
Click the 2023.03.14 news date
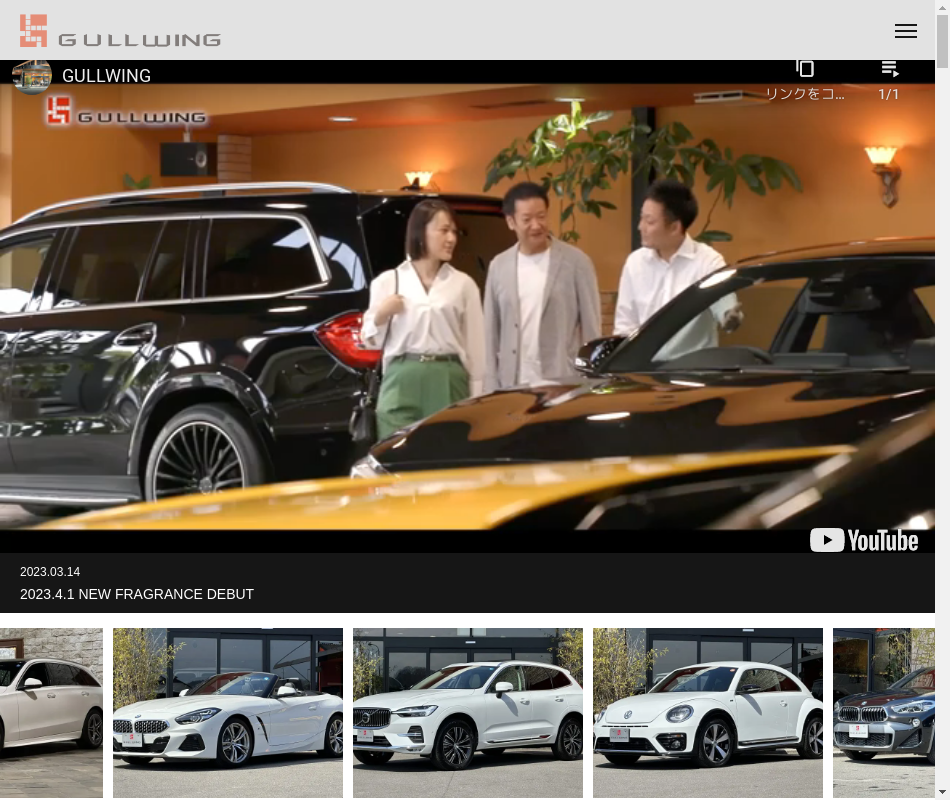pyautogui.click(x=50, y=572)
